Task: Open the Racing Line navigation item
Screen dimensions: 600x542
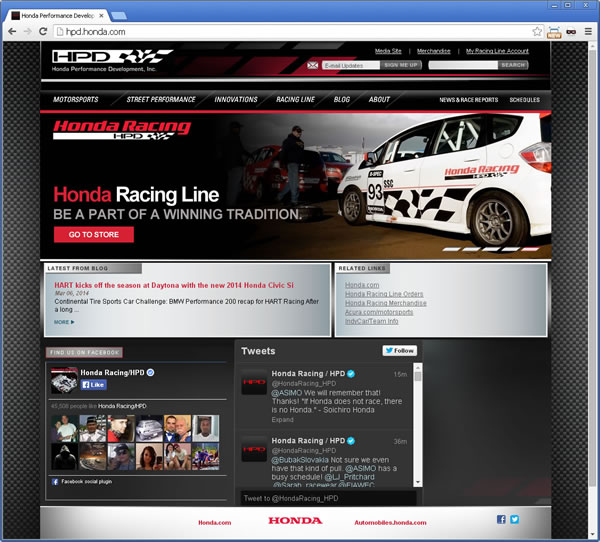Action: (295, 100)
